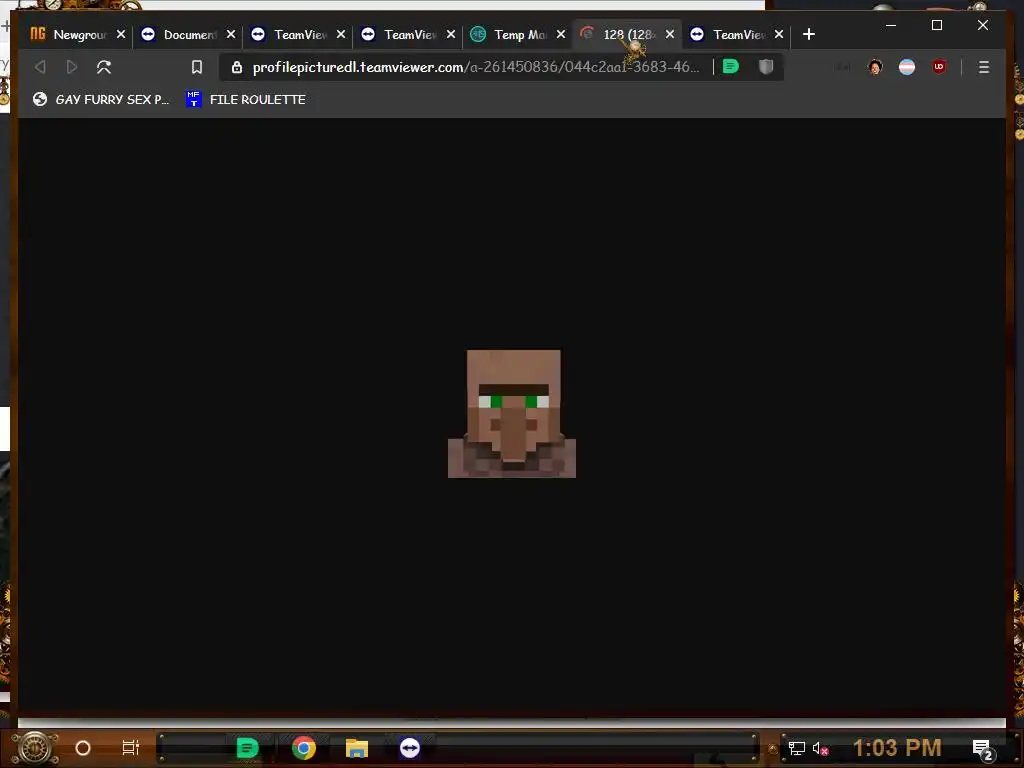Click the trans flag extension icon
This screenshot has height=768, width=1024.
[907, 67]
